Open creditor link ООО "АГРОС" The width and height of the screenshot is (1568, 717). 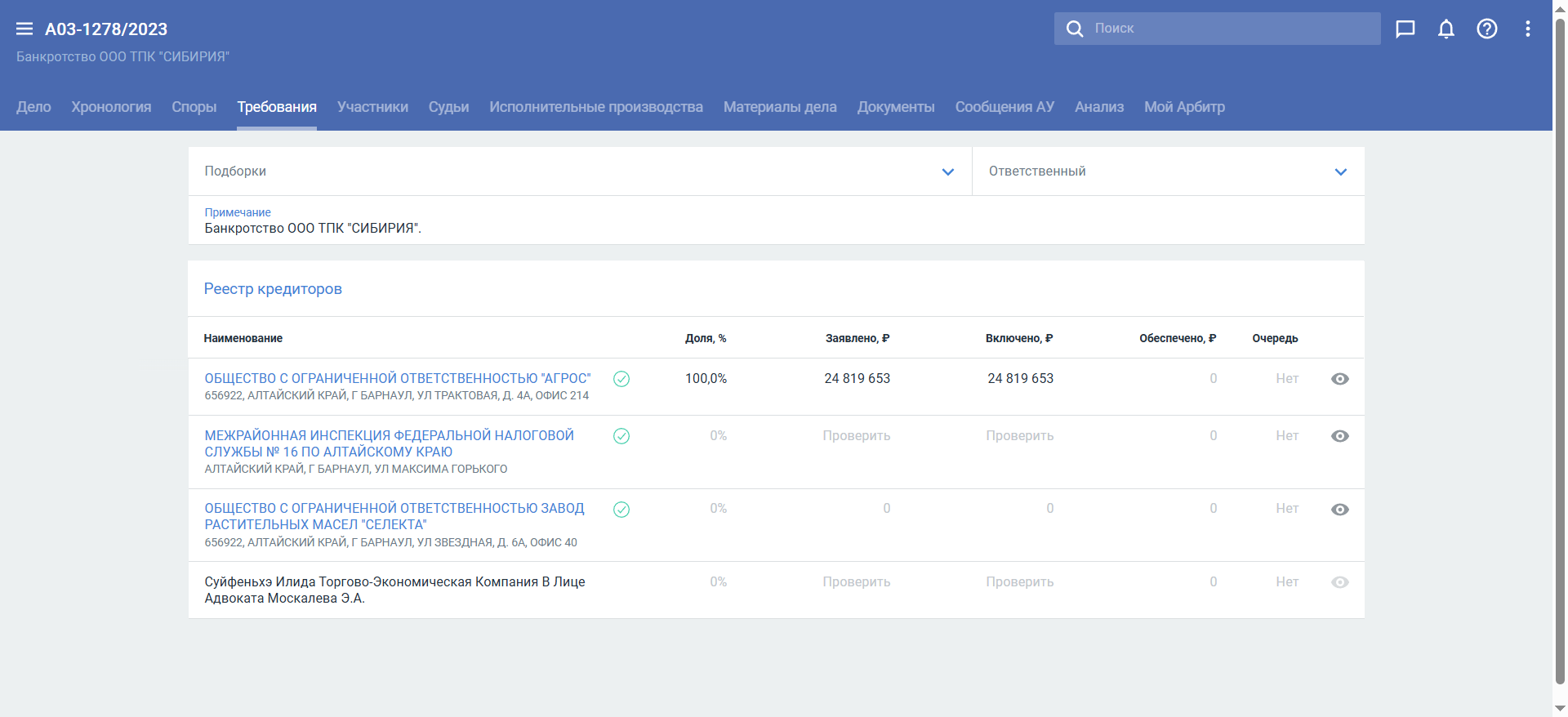tap(398, 379)
